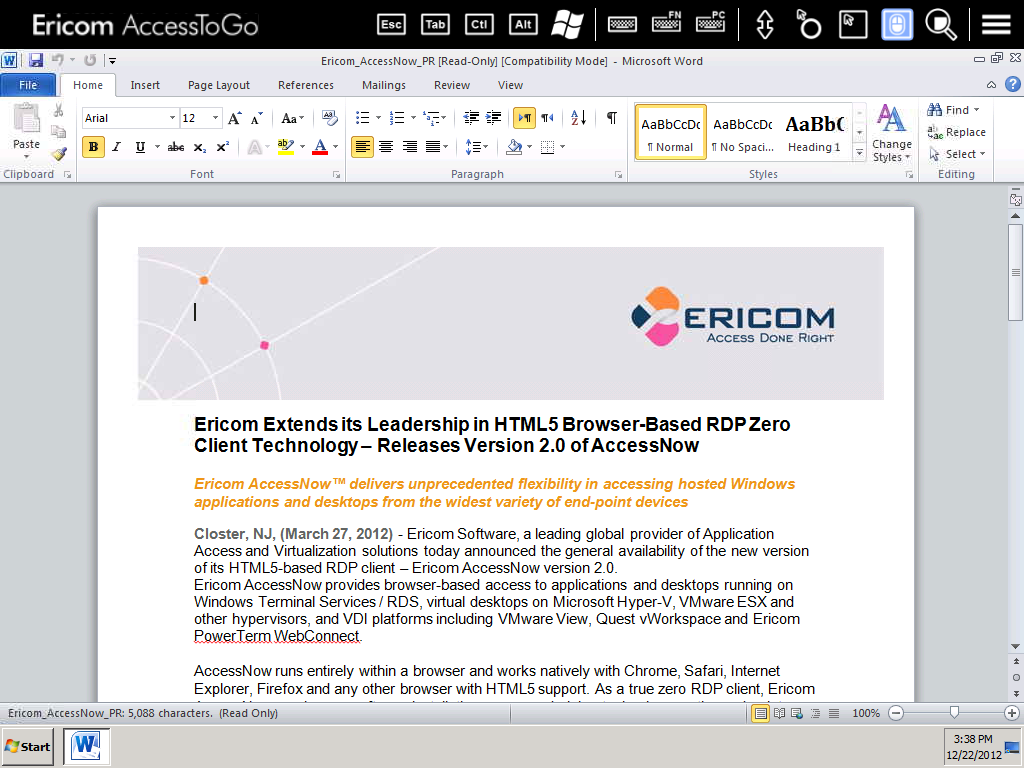Apply the Heading 1 style
This screenshot has width=1024, height=768.
coord(814,133)
